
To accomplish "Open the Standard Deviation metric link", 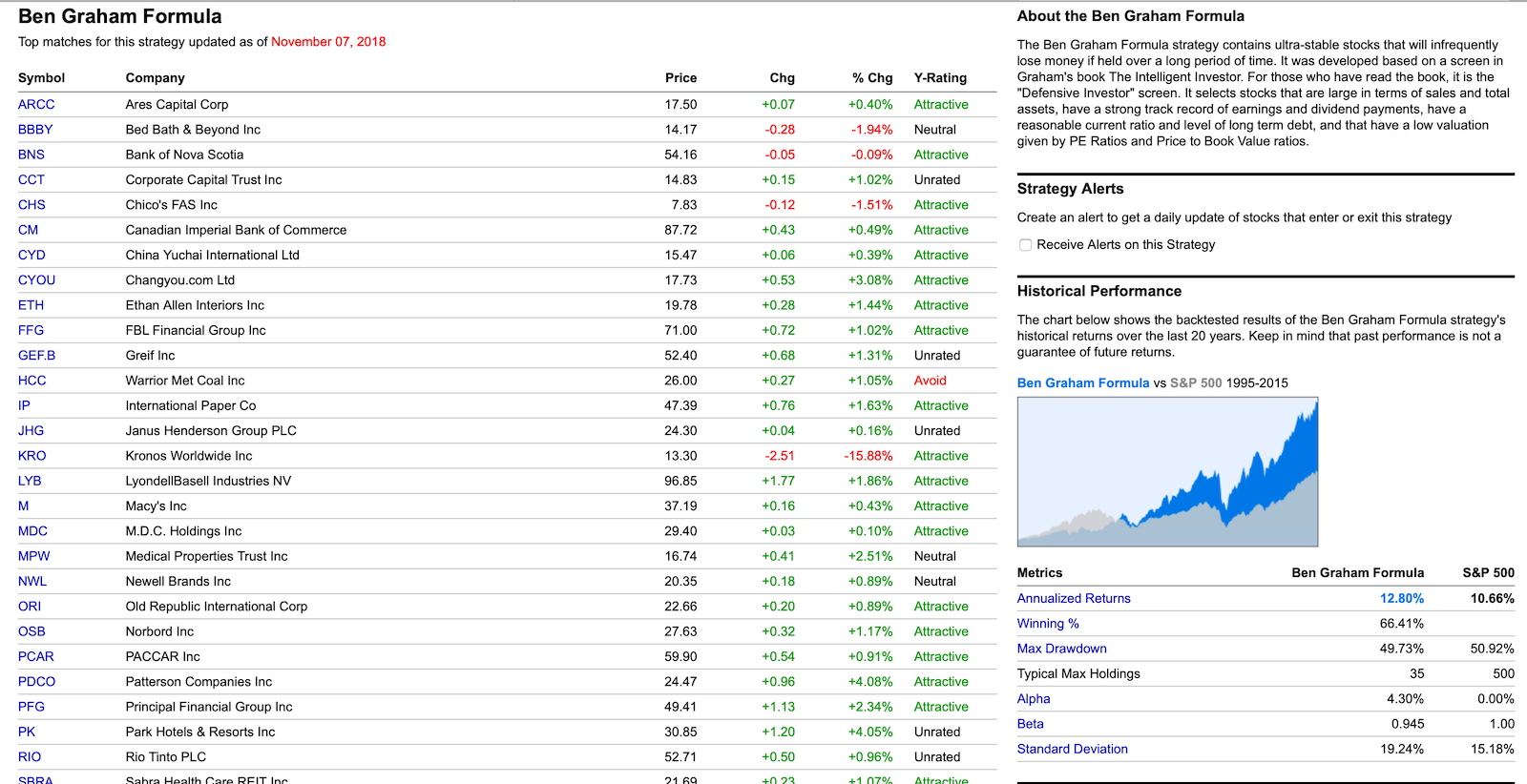I will 1073,750.
